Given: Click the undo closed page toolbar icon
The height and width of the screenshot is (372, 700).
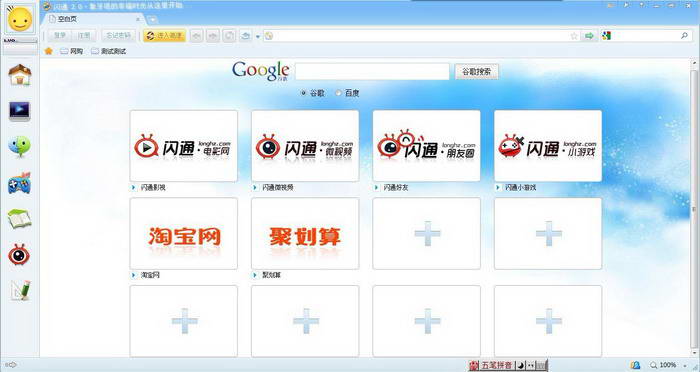Looking at the screenshot, I should pos(245,36).
